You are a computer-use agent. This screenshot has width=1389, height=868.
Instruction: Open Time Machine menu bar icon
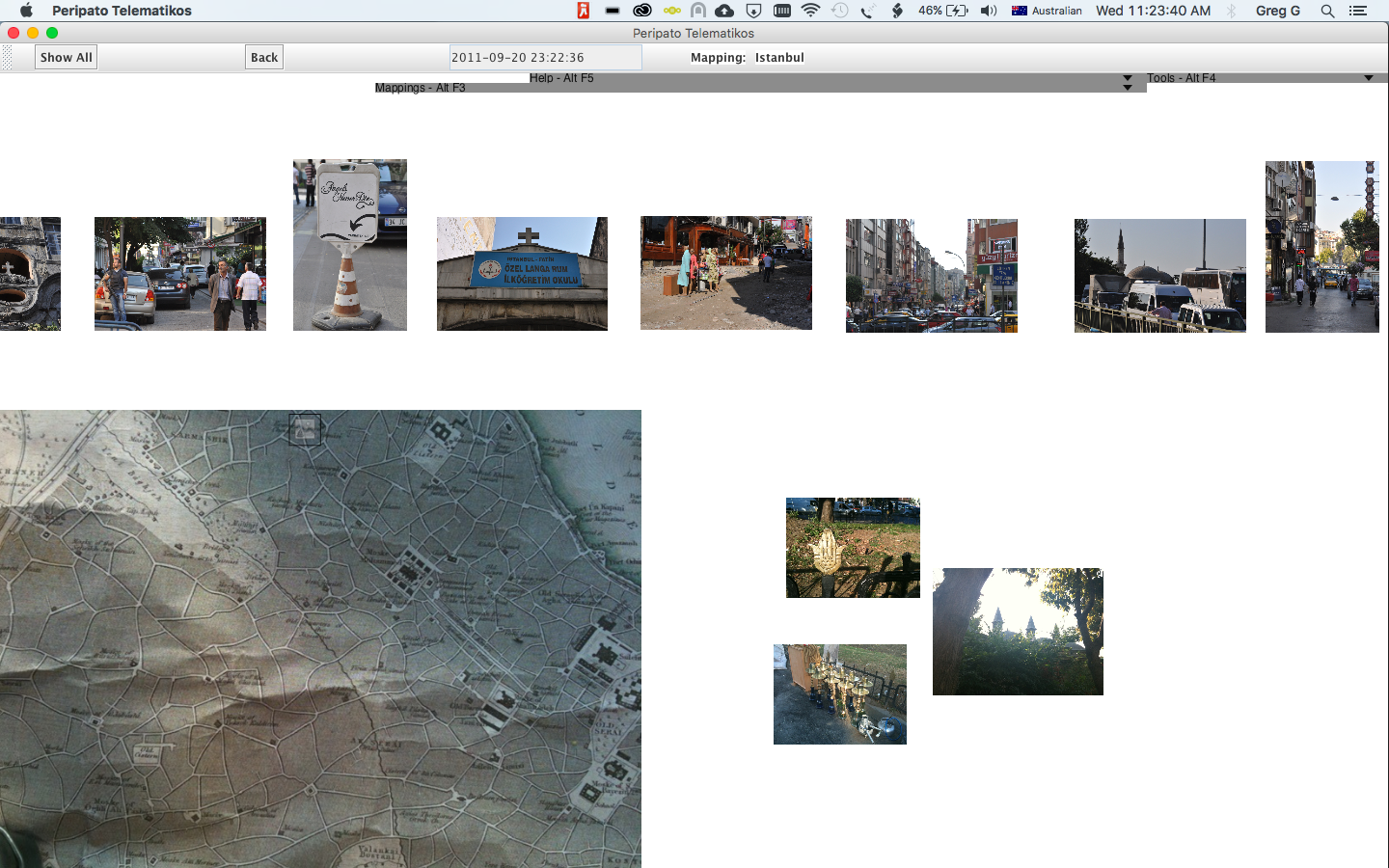839,11
